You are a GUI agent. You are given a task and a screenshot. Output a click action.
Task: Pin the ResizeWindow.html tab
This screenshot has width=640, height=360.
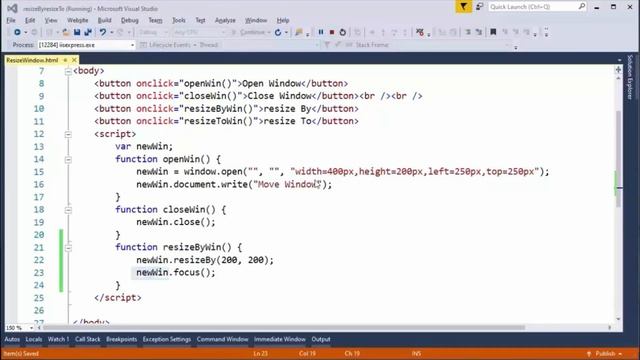coord(65,60)
